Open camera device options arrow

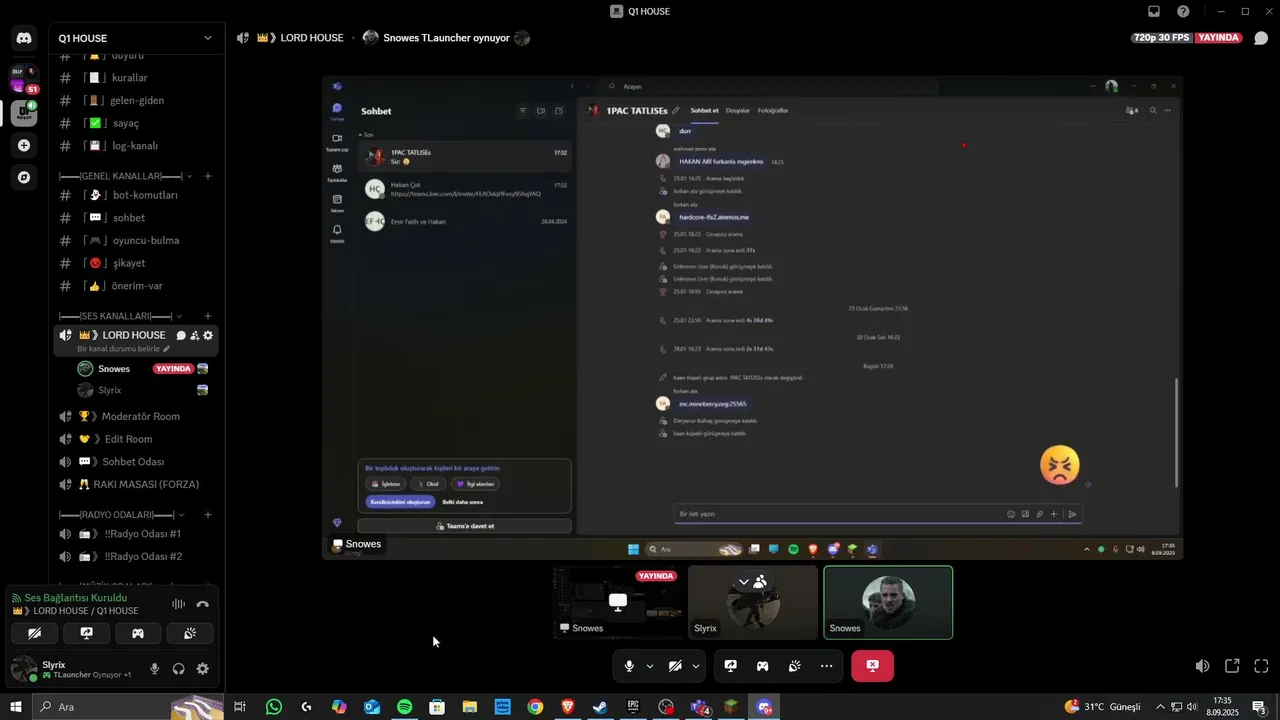pos(696,666)
